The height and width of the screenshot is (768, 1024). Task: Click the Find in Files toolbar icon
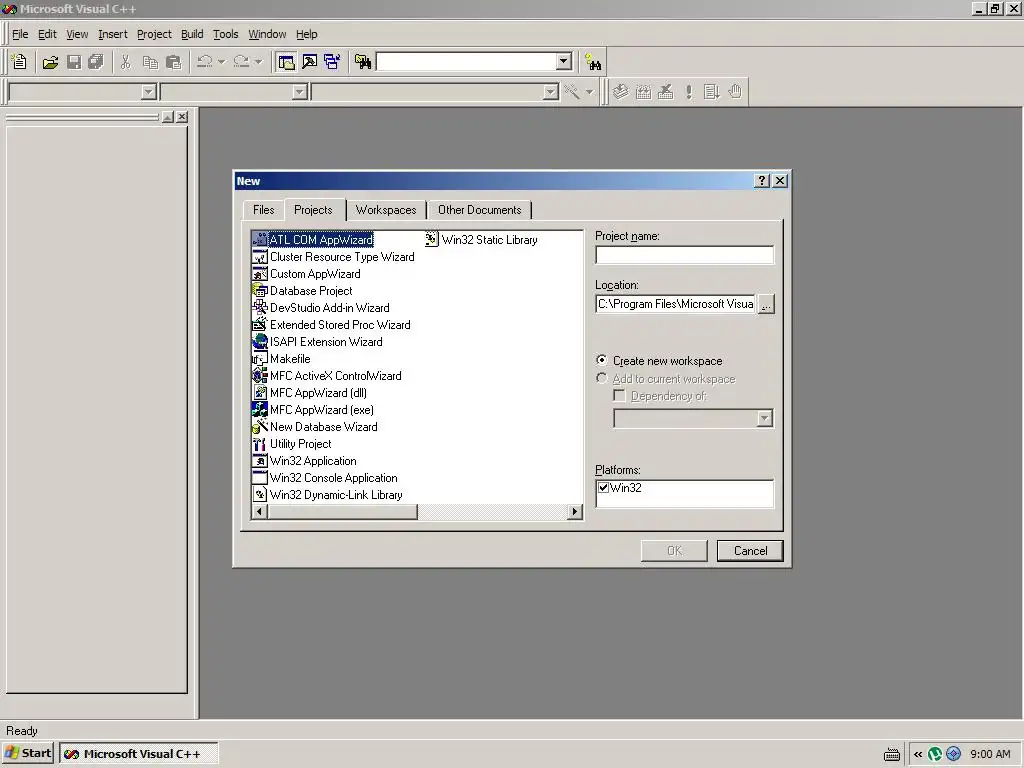363,62
